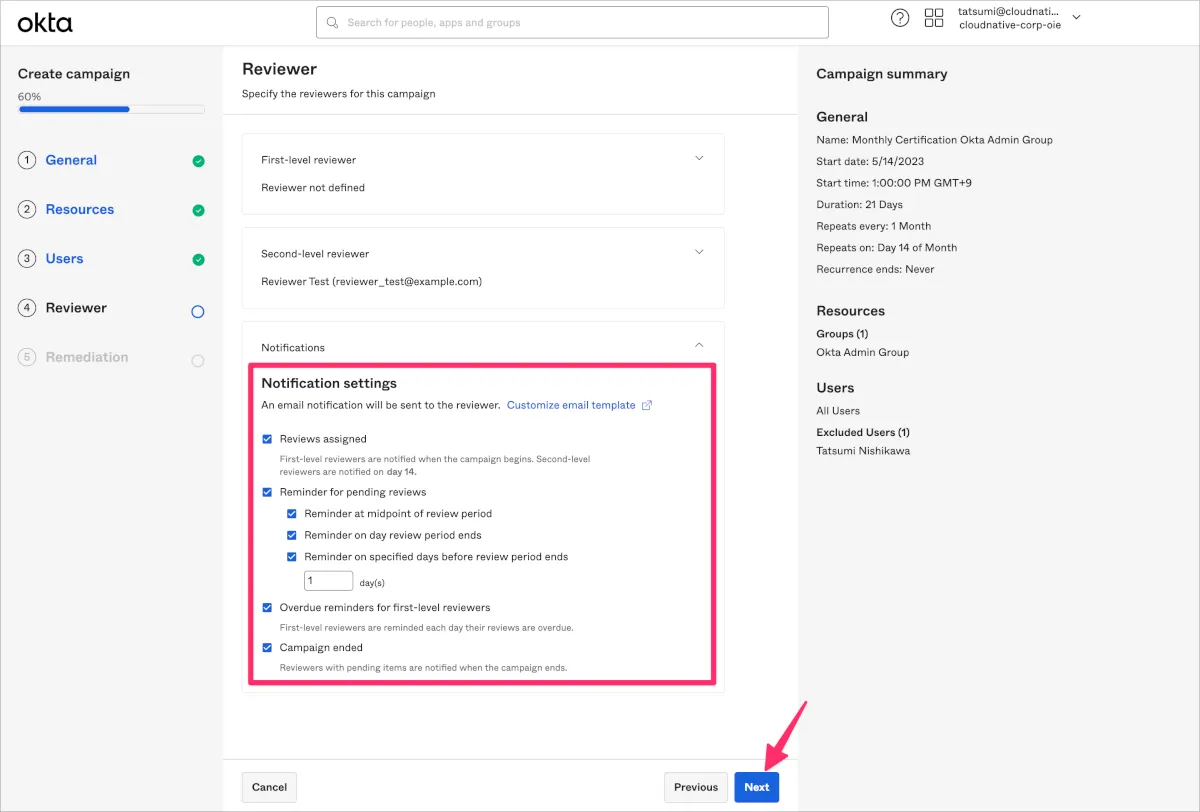1200x812 pixels.
Task: Open the account dropdown arrow
Action: point(1076,18)
